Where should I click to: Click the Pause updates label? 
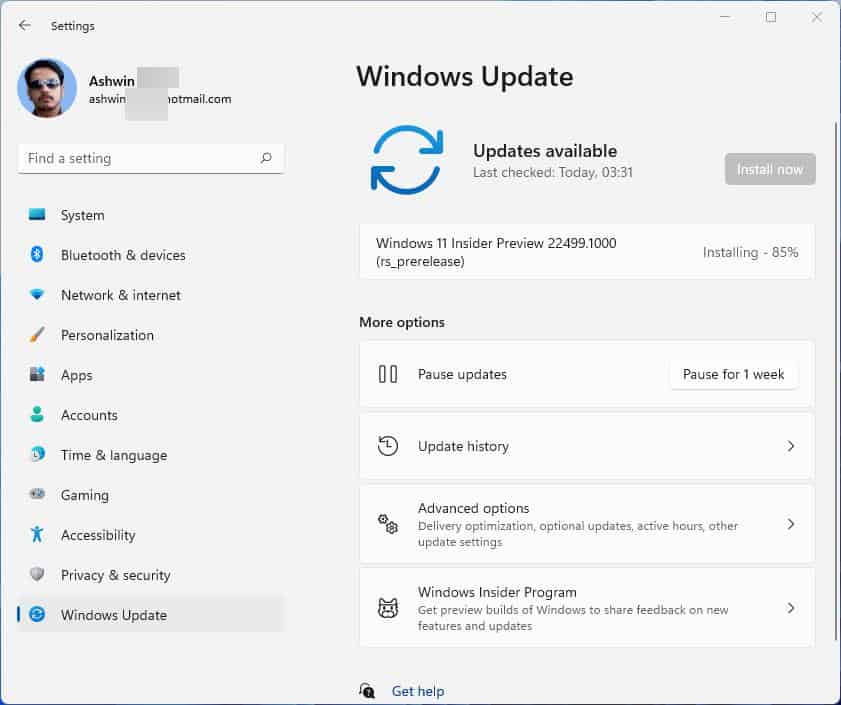point(462,374)
